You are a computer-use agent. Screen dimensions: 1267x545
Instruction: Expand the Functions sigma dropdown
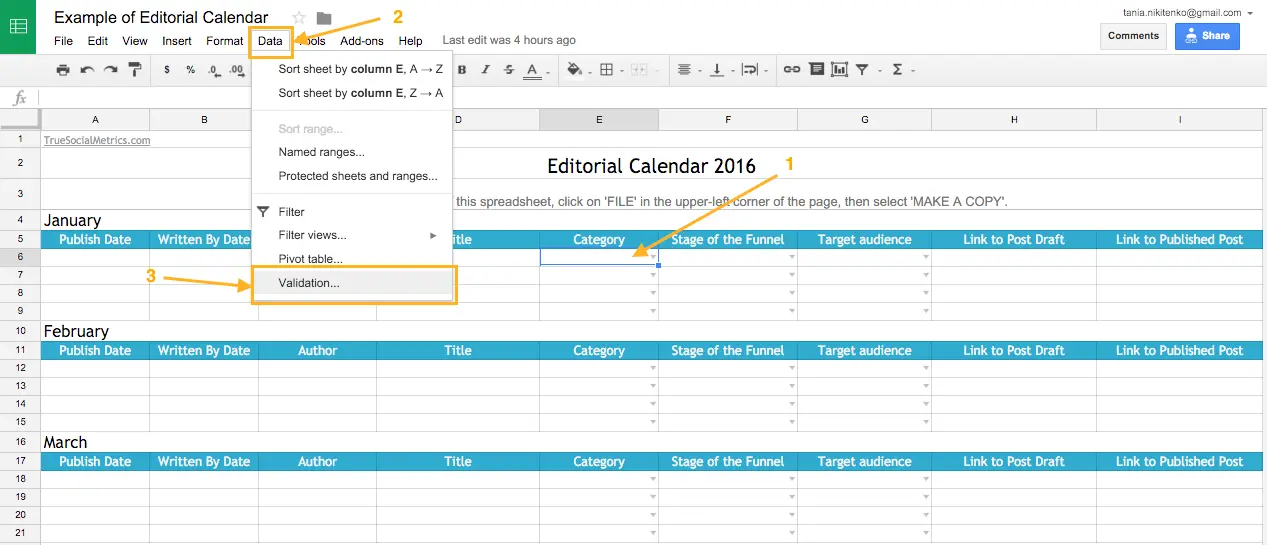click(x=912, y=71)
